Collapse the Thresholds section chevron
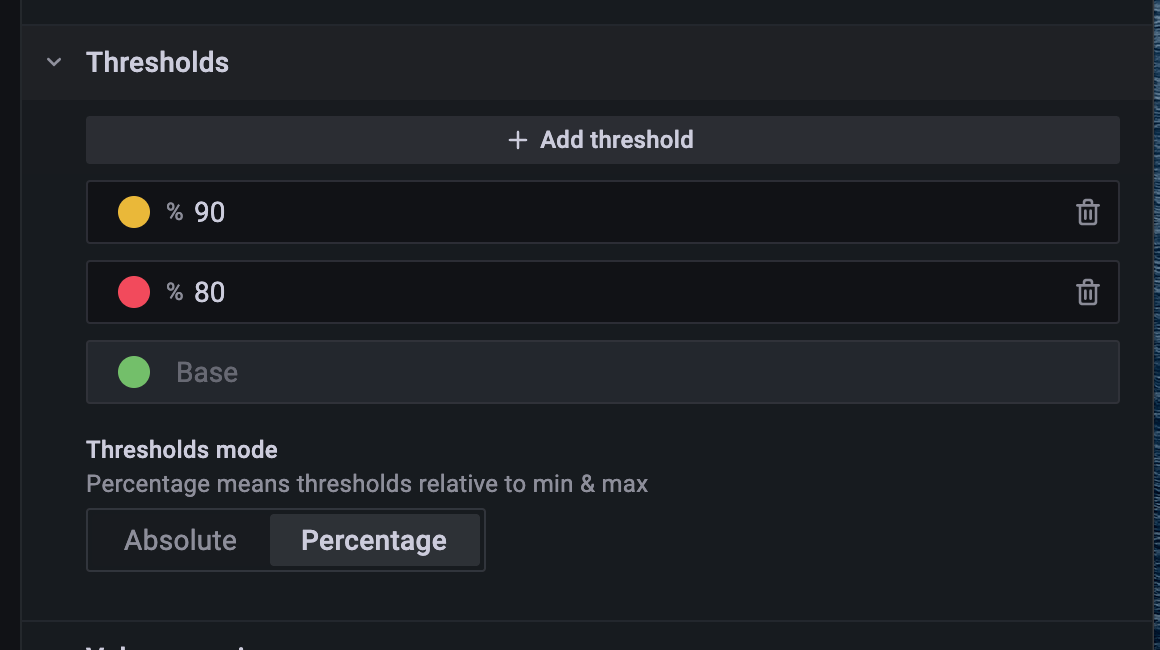This screenshot has height=650, width=1160. [54, 62]
